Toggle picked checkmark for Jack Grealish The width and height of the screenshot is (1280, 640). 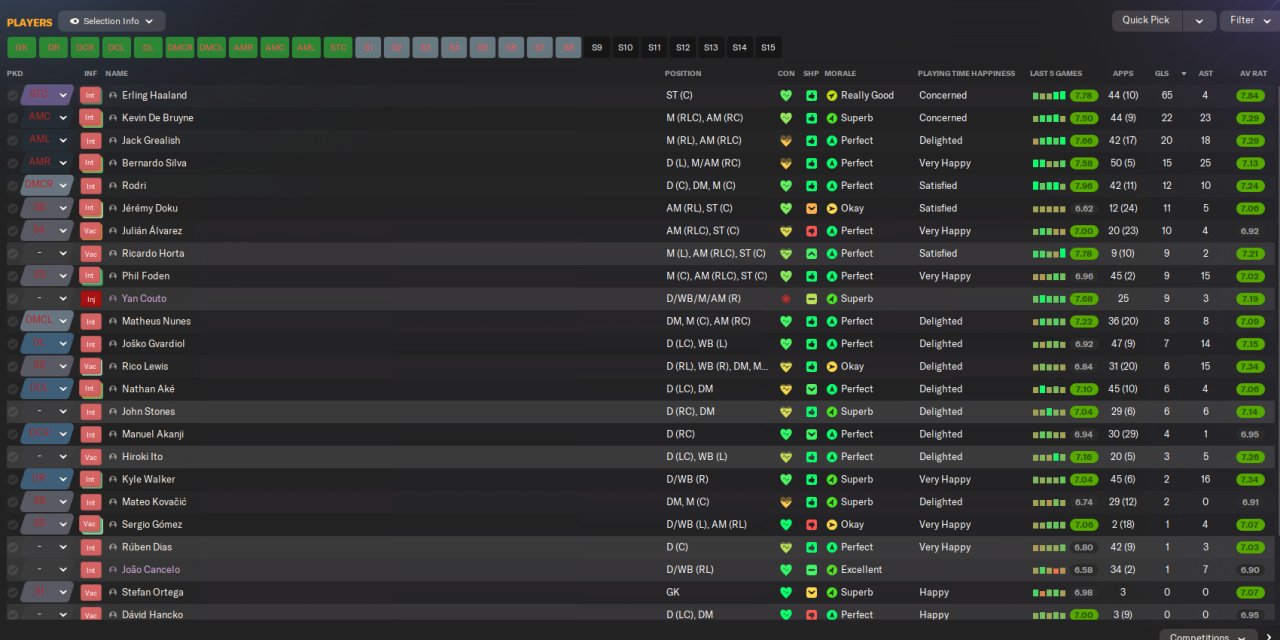12,141
